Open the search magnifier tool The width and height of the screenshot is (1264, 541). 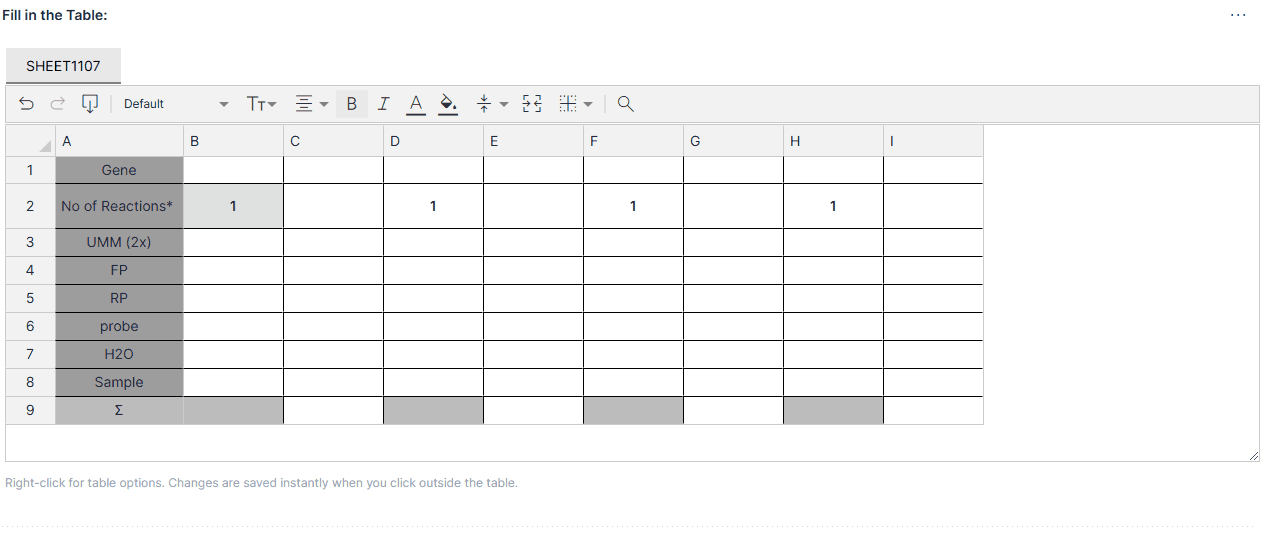(626, 104)
